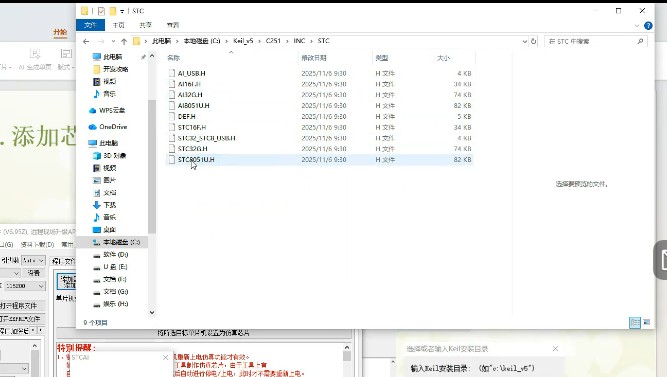The width and height of the screenshot is (667, 377).
Task: Open the 主页 ribbon tab
Action: 118,25
